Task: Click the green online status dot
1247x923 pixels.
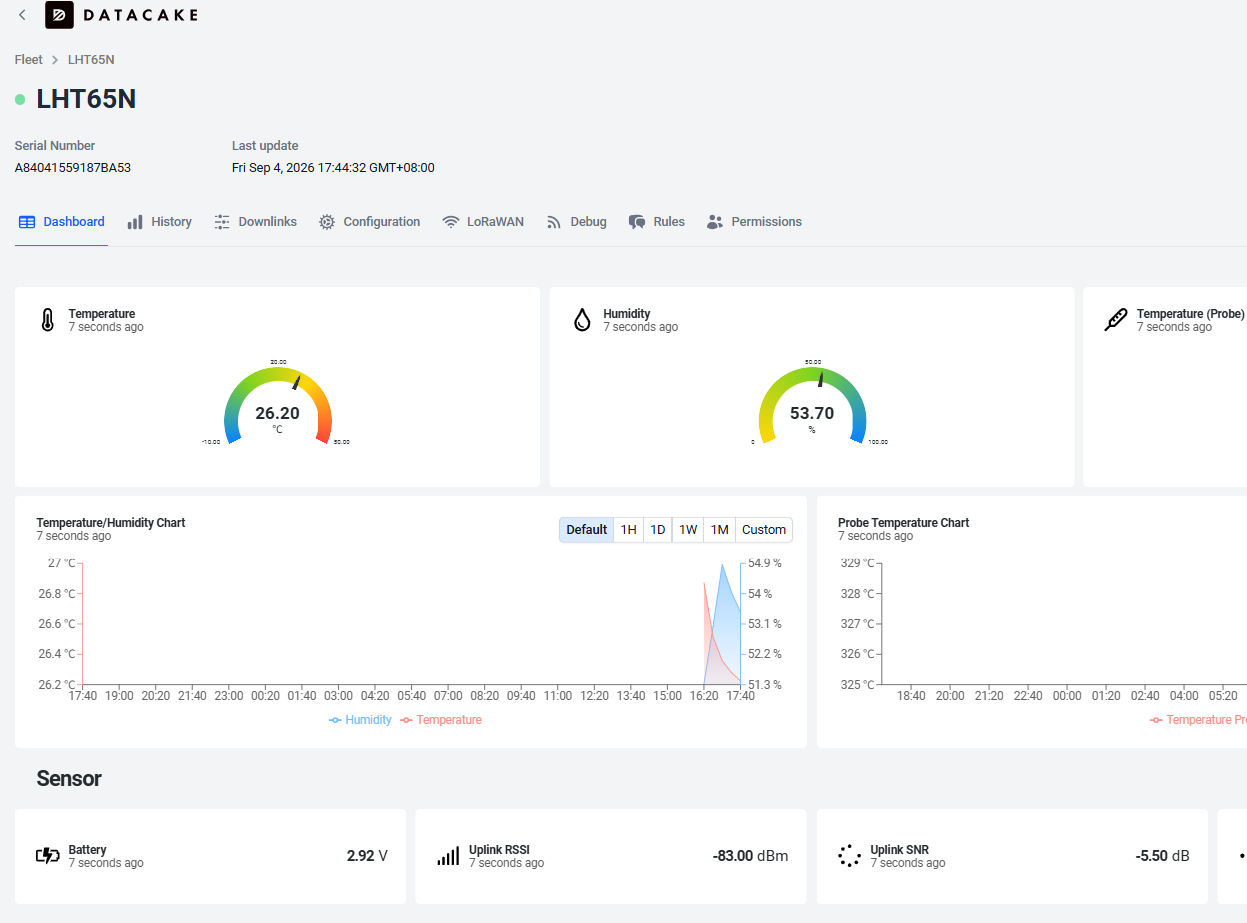Action: [x=20, y=99]
